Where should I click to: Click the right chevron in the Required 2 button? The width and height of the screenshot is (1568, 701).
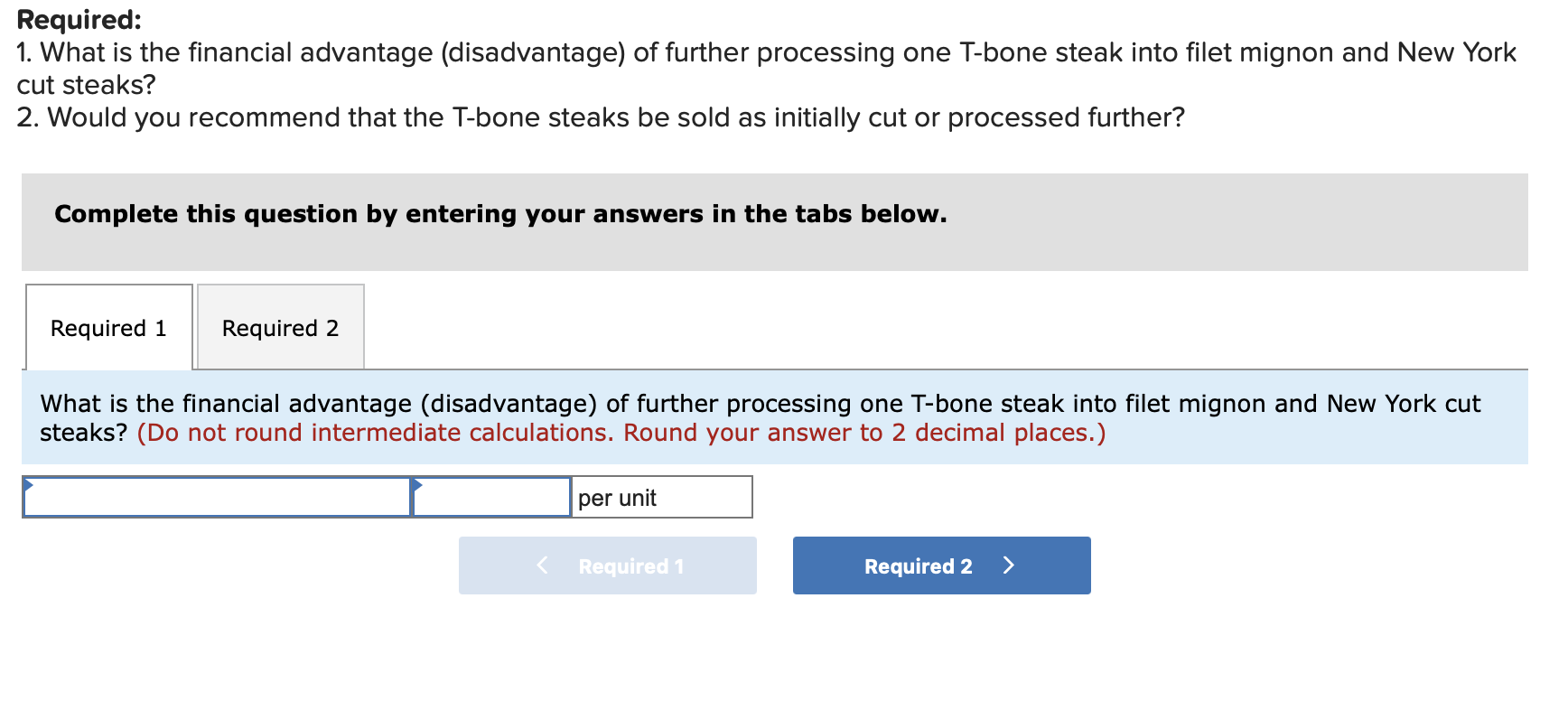click(x=1009, y=565)
